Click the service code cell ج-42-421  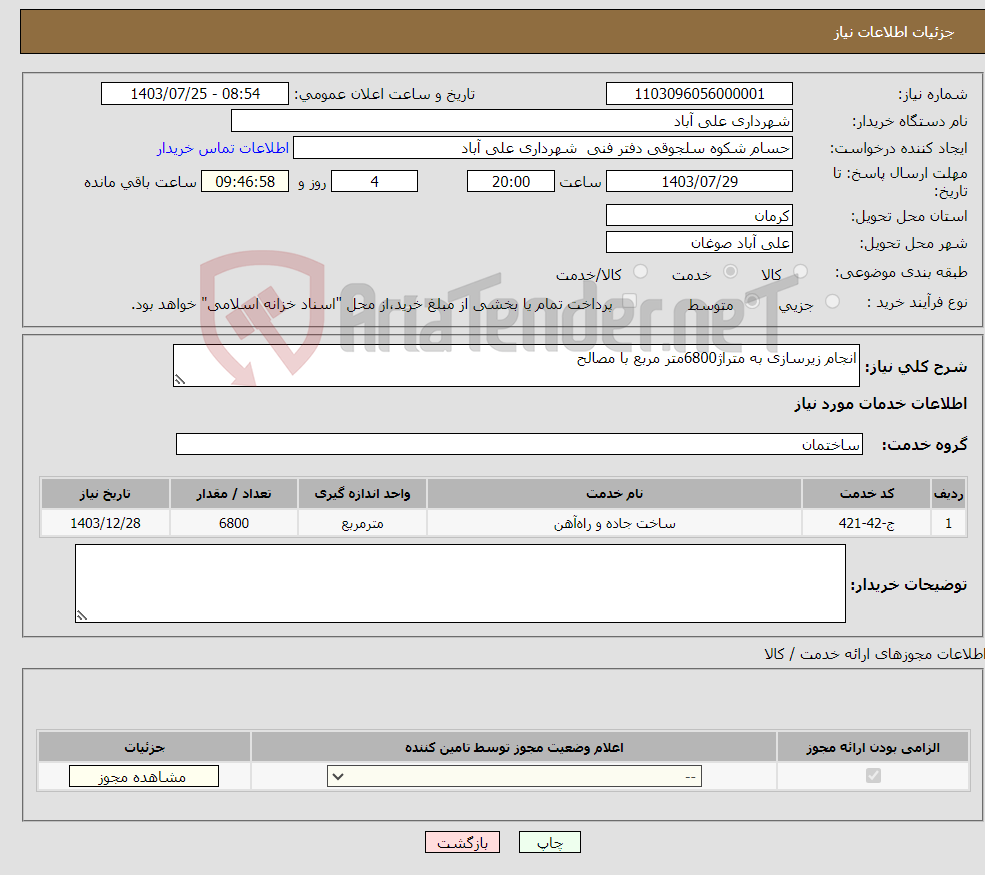(x=866, y=524)
